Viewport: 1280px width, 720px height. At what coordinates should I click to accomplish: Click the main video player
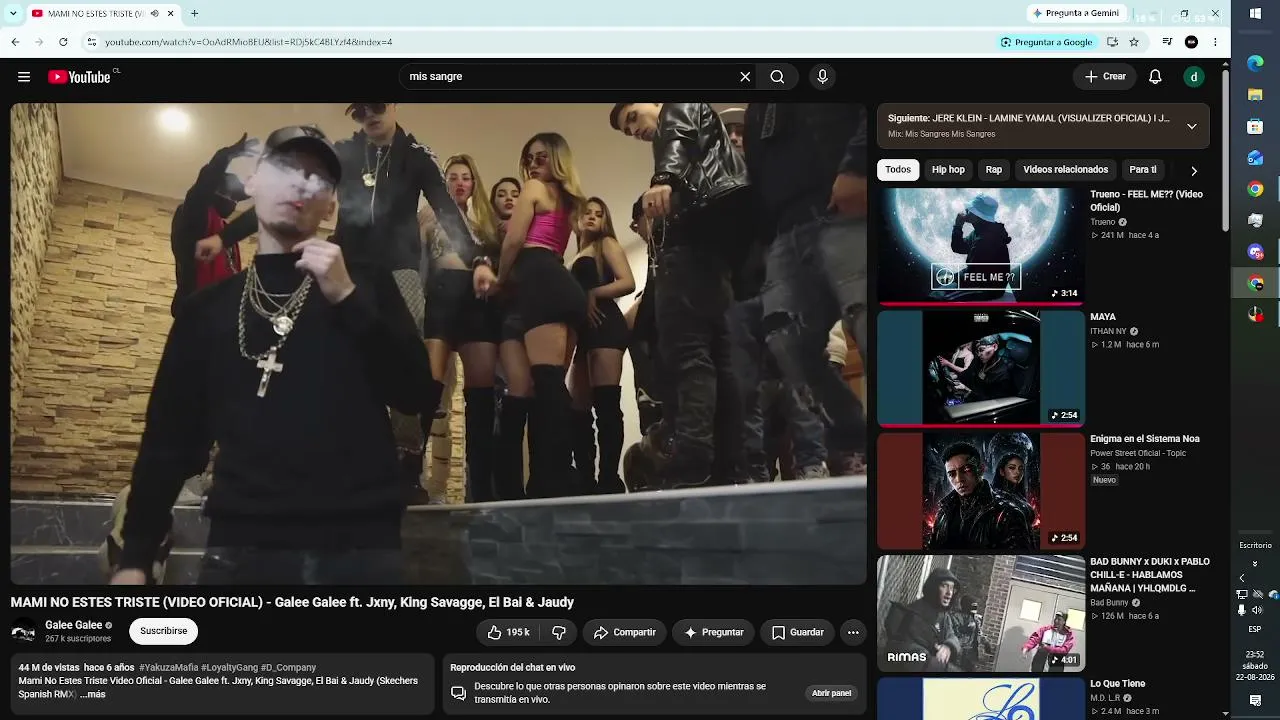438,343
